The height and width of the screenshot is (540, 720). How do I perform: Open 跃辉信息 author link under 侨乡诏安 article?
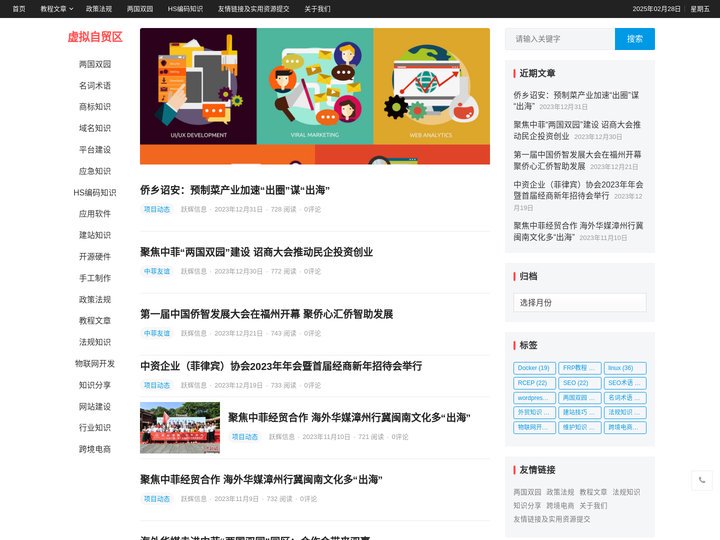[x=193, y=209]
